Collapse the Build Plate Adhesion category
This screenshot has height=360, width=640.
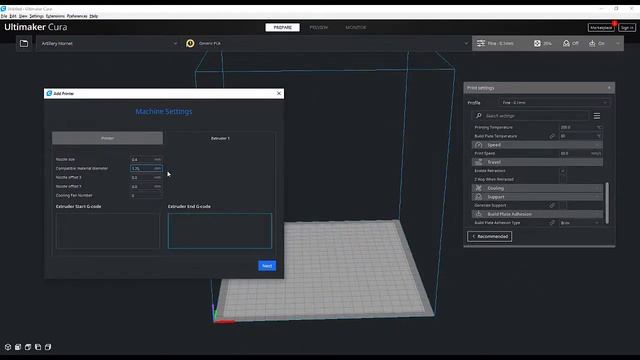[x=537, y=214]
